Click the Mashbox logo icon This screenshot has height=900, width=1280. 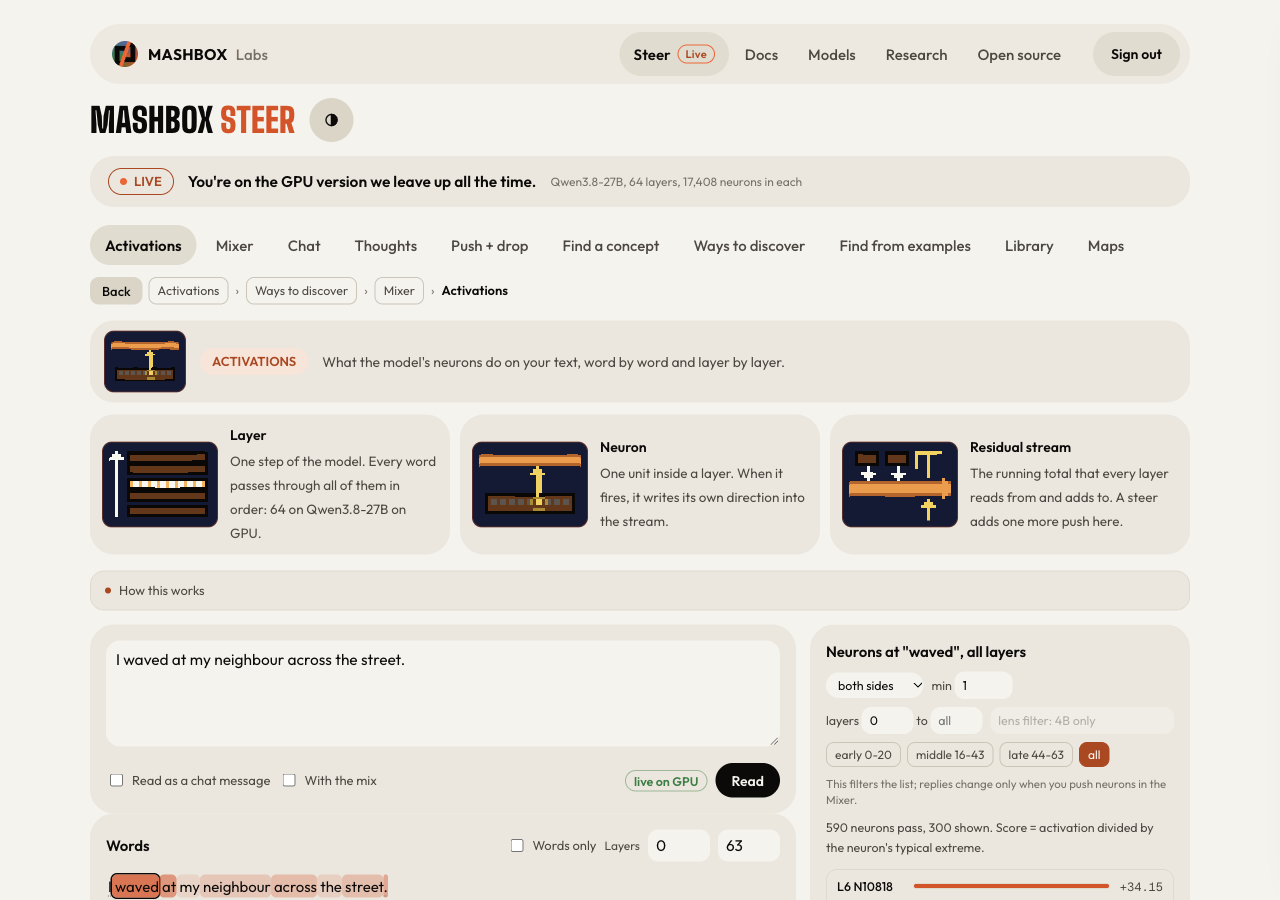click(x=124, y=54)
